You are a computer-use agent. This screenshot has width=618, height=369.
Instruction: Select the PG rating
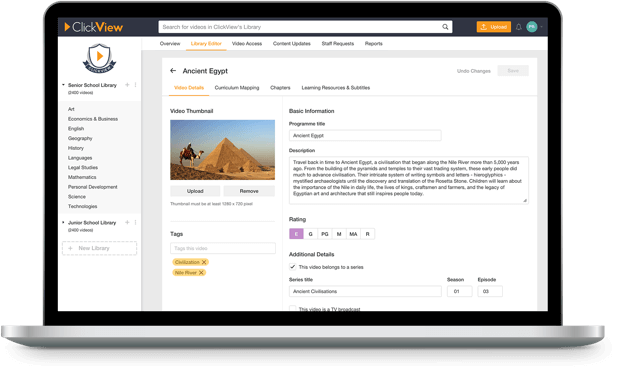pos(324,234)
